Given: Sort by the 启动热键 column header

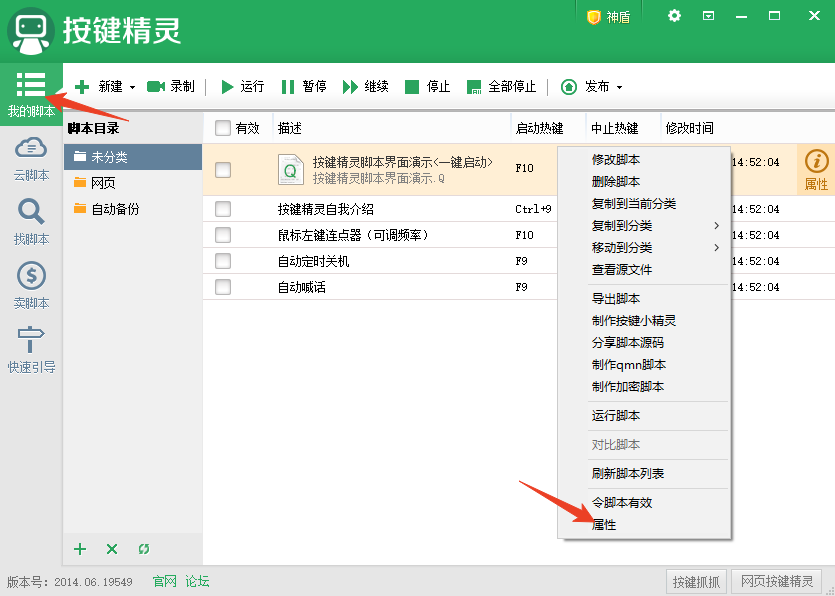Looking at the screenshot, I should [548, 128].
